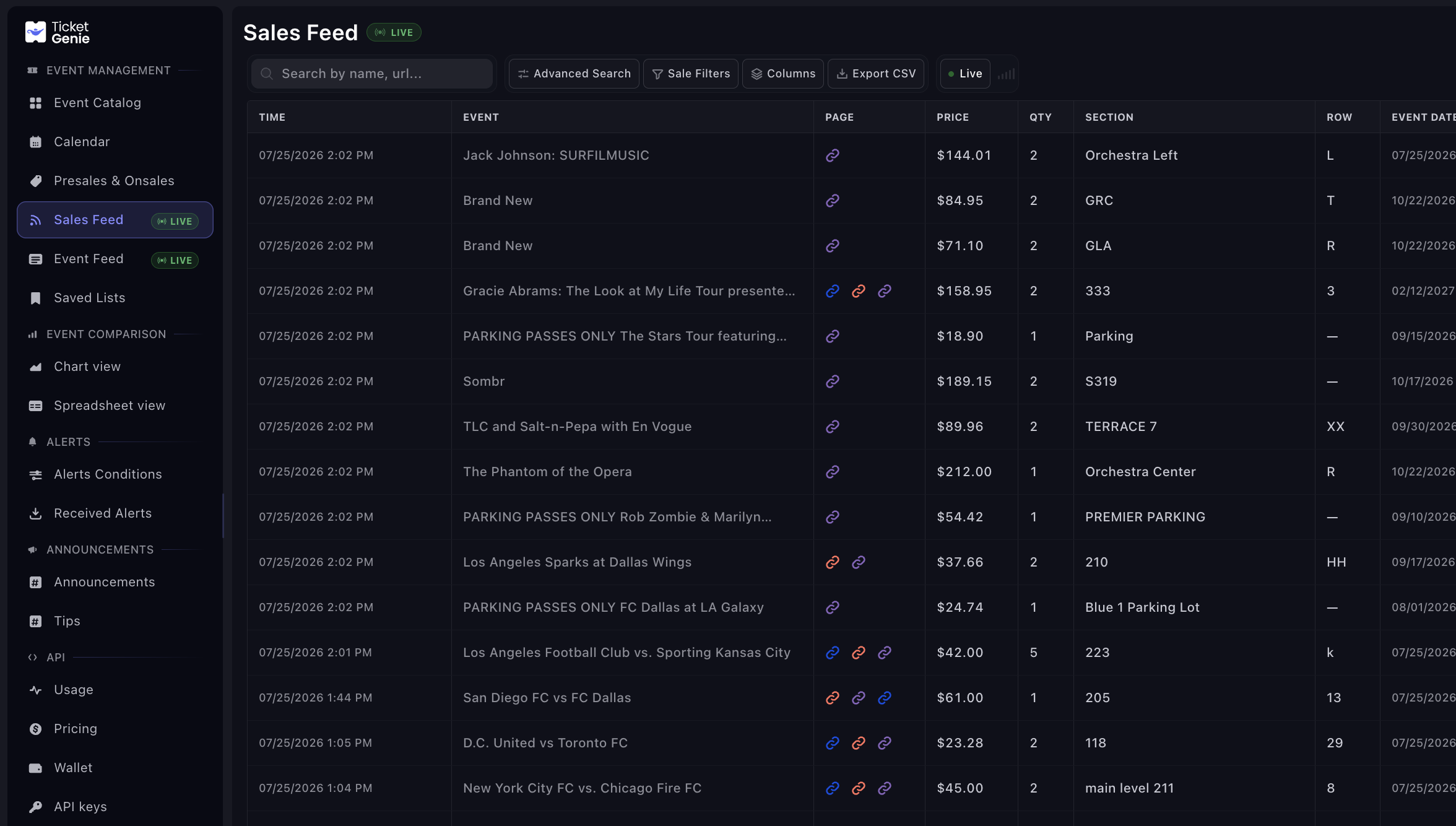The image size is (1456, 826).
Task: Open the purple page link for Jack Johnson: SURFILMUSIC
Action: 833,155
